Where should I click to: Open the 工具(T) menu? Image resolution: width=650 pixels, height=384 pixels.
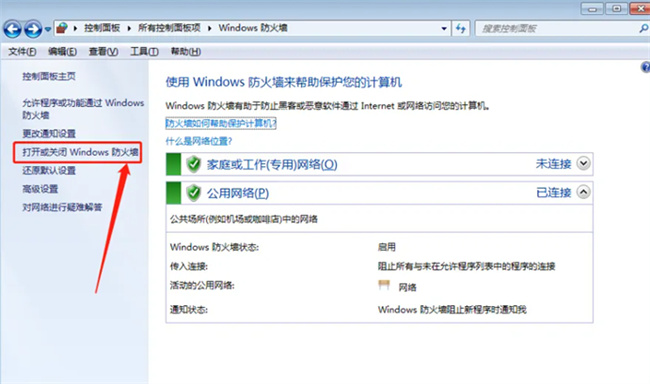click(144, 51)
